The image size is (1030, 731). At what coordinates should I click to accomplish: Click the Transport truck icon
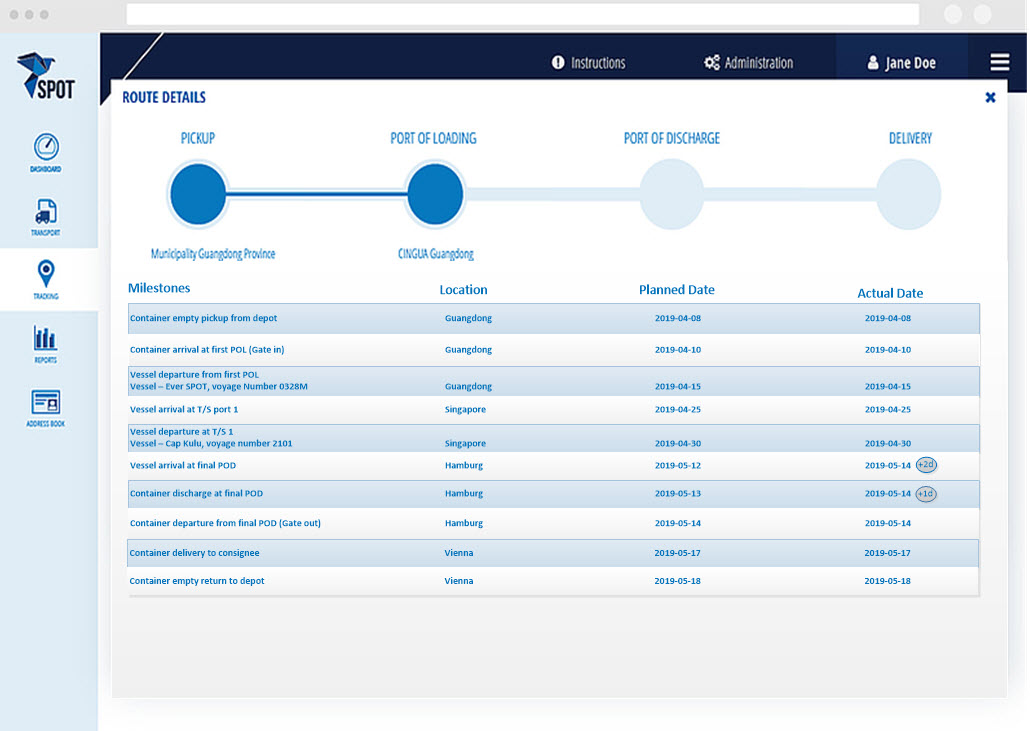point(46,212)
